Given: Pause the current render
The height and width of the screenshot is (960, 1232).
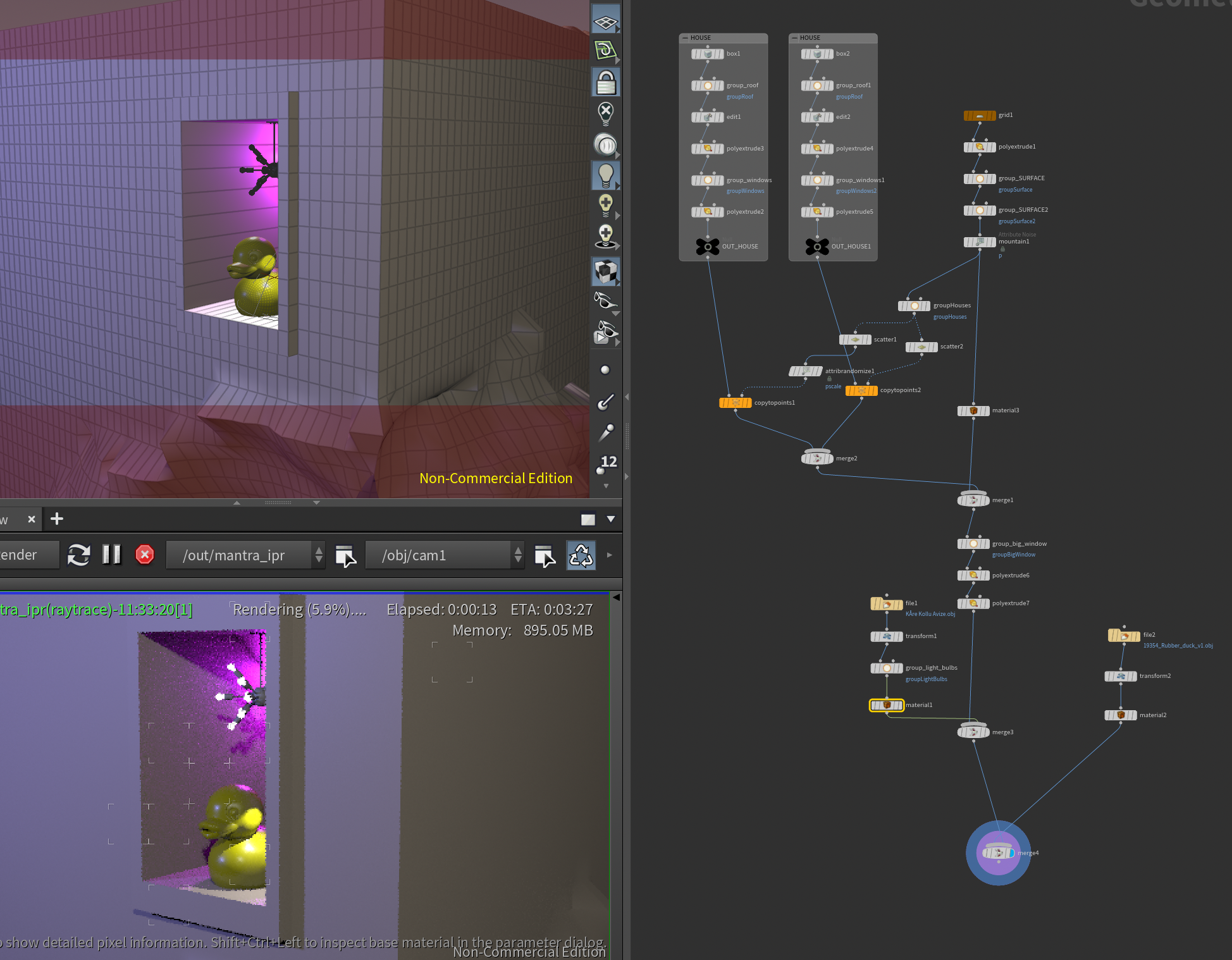Looking at the screenshot, I should click(112, 555).
